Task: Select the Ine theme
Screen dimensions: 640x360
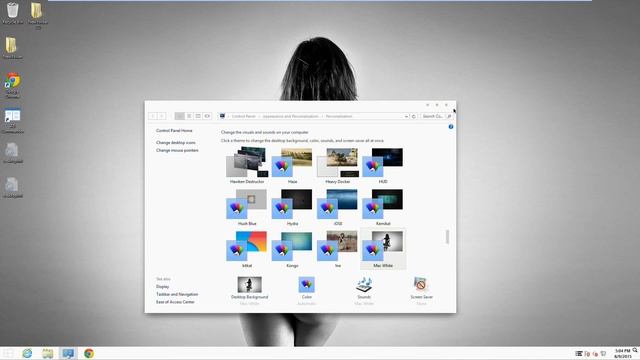Action: (x=338, y=249)
